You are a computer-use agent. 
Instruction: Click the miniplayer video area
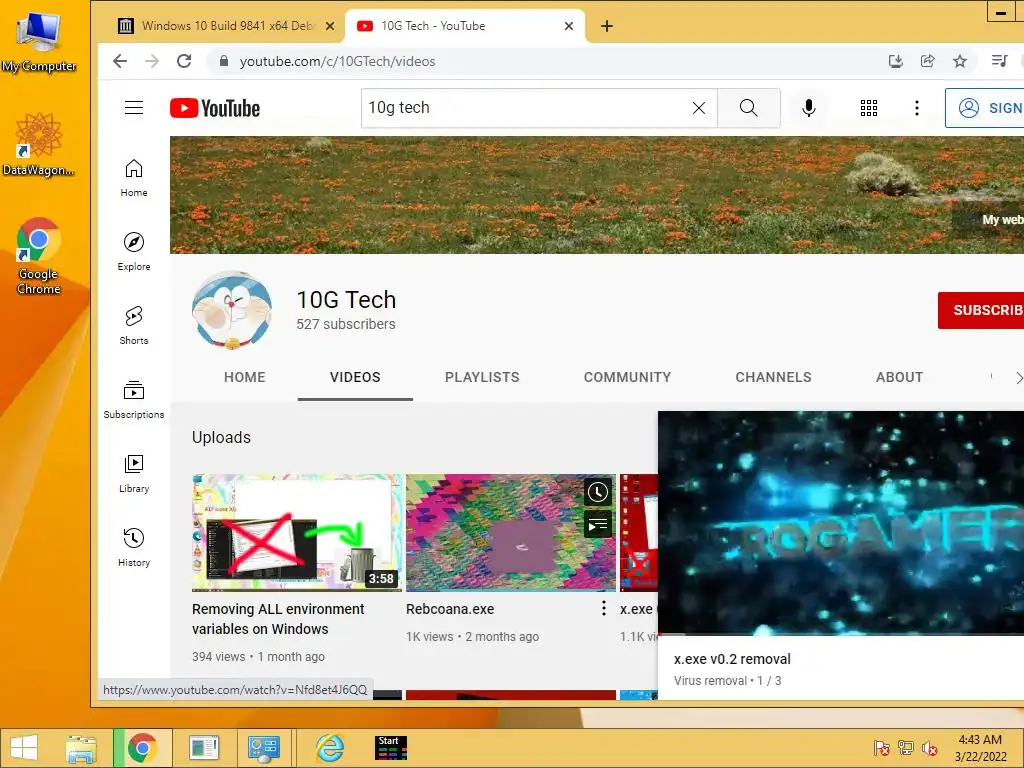(840, 522)
